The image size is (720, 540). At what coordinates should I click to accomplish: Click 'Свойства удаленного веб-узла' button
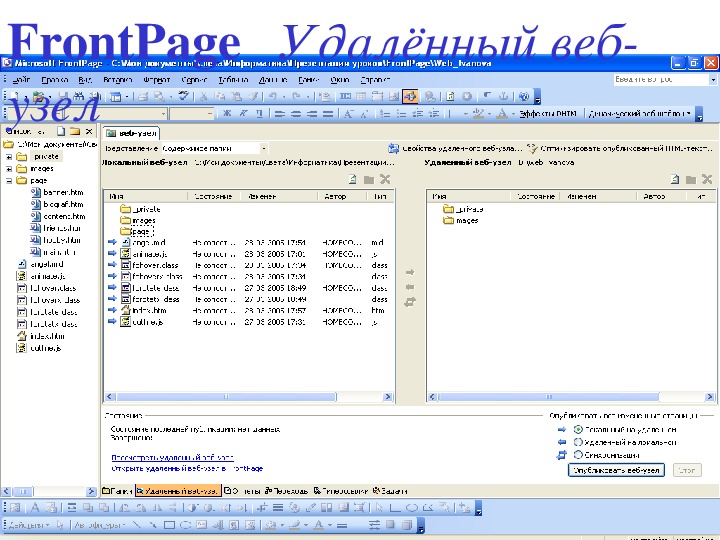(x=456, y=148)
